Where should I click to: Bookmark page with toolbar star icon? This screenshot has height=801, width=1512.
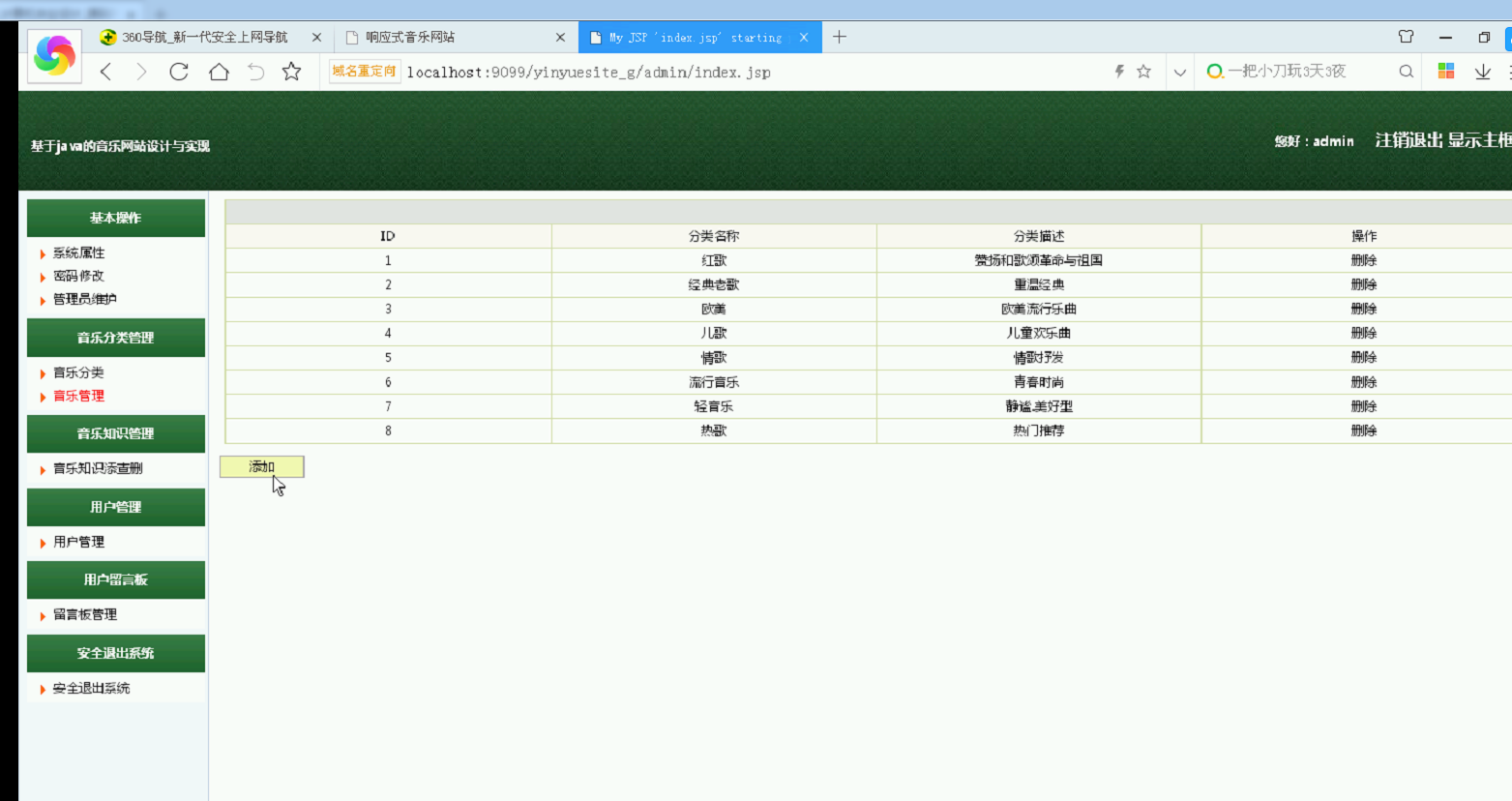tap(291, 72)
